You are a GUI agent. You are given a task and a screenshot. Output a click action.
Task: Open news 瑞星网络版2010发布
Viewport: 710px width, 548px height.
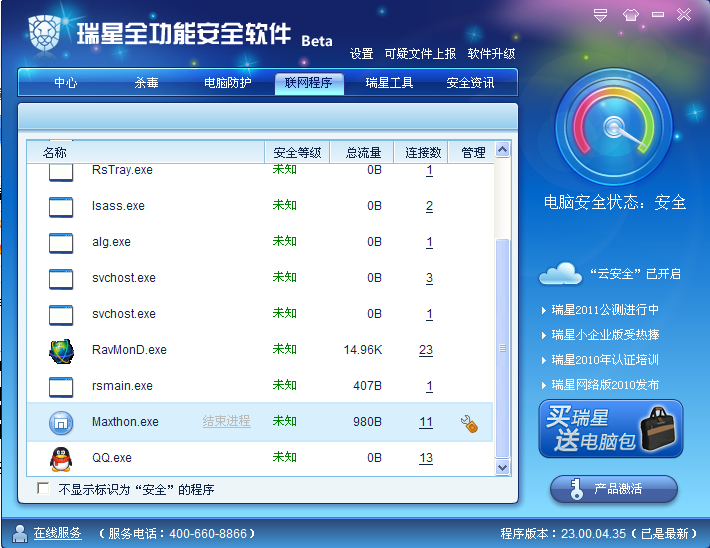tap(604, 385)
